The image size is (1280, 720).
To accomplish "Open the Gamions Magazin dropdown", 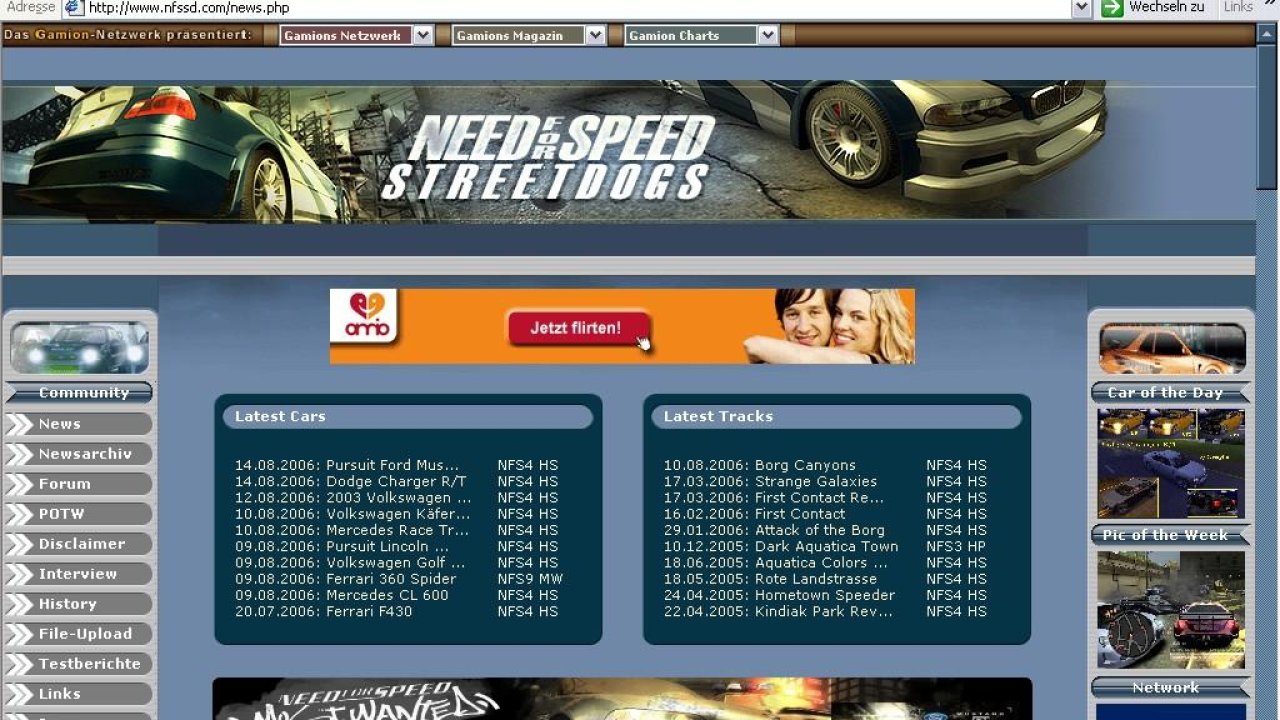I will (x=528, y=35).
